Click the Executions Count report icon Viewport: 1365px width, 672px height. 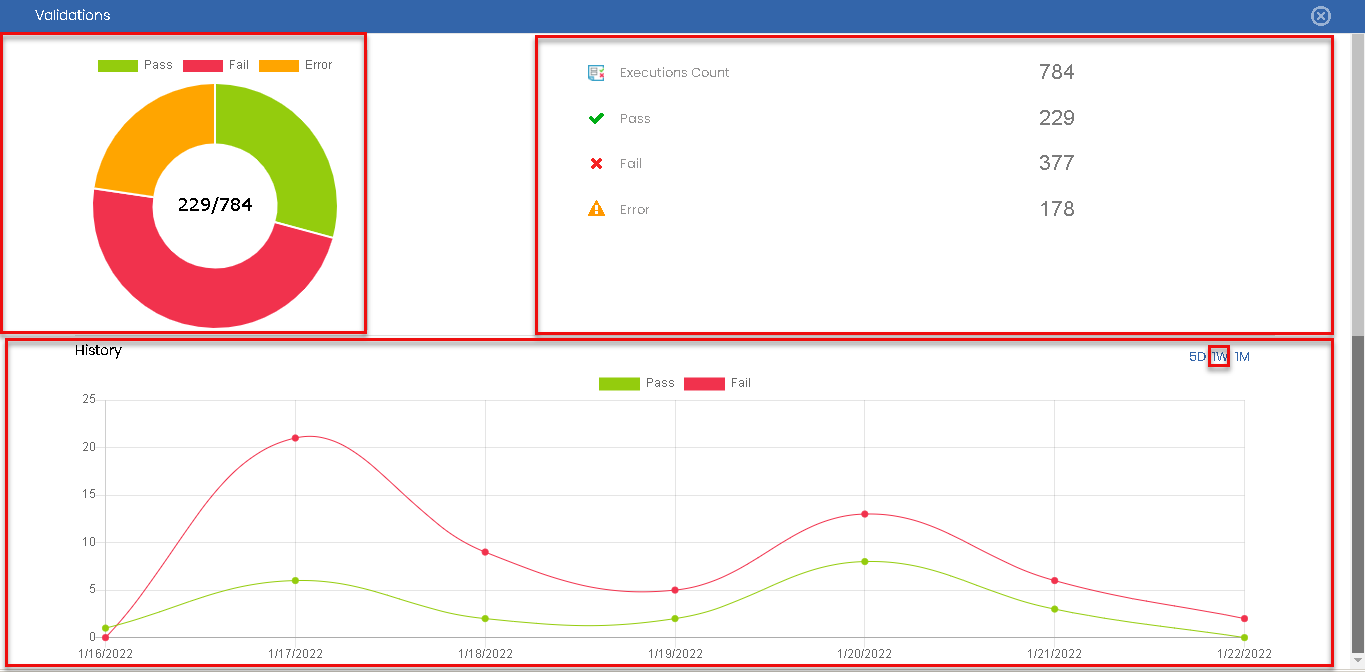pyautogui.click(x=596, y=73)
